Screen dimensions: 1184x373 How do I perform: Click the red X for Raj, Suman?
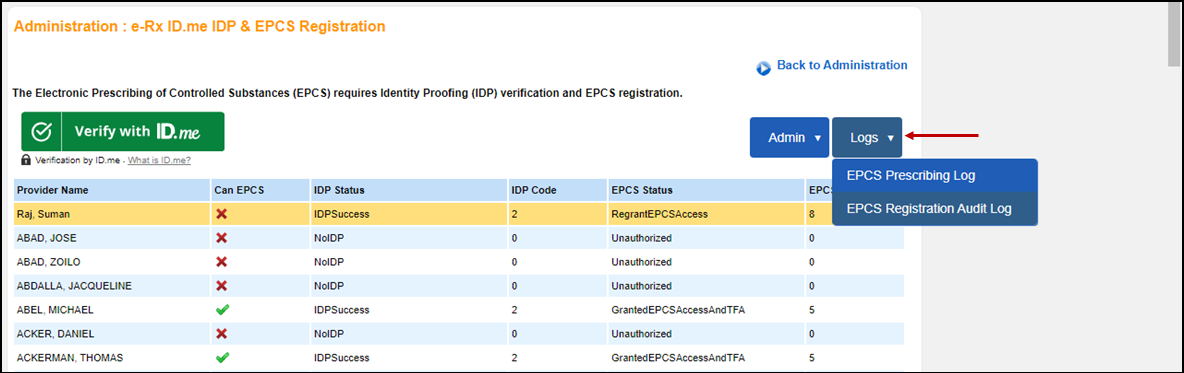222,214
